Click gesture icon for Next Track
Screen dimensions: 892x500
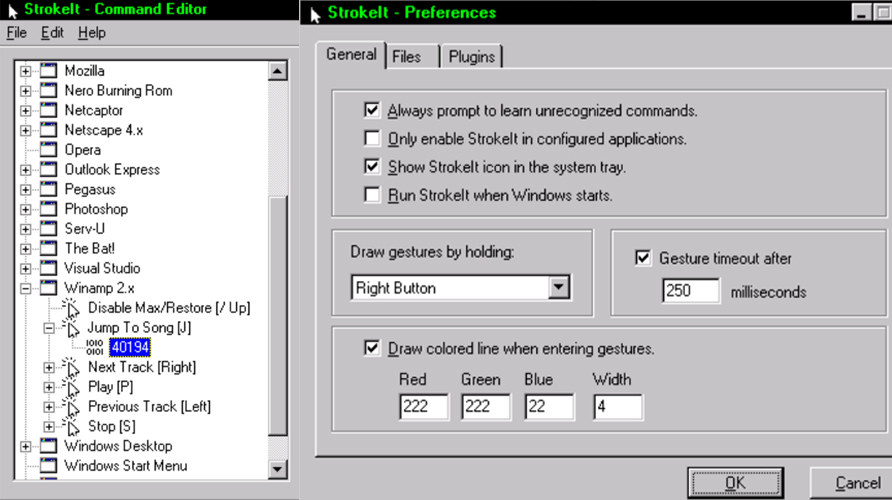(x=71, y=367)
